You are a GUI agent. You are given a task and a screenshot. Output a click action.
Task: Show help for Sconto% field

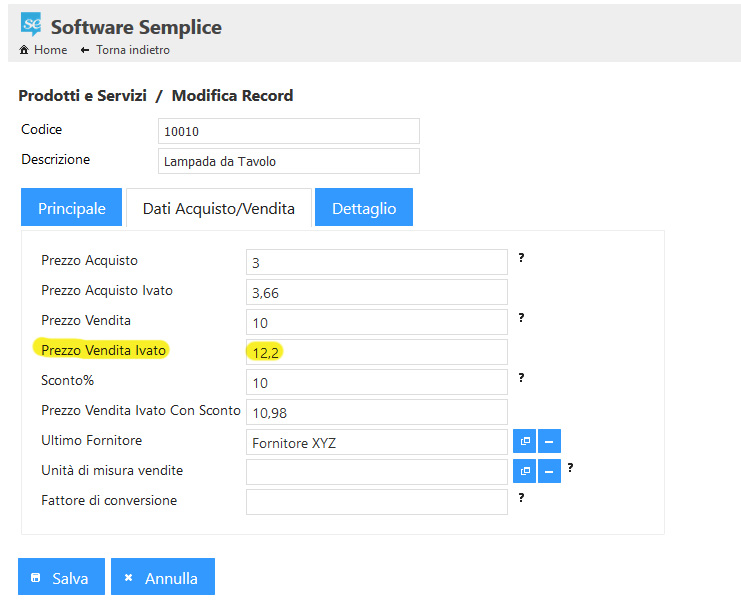(521, 378)
